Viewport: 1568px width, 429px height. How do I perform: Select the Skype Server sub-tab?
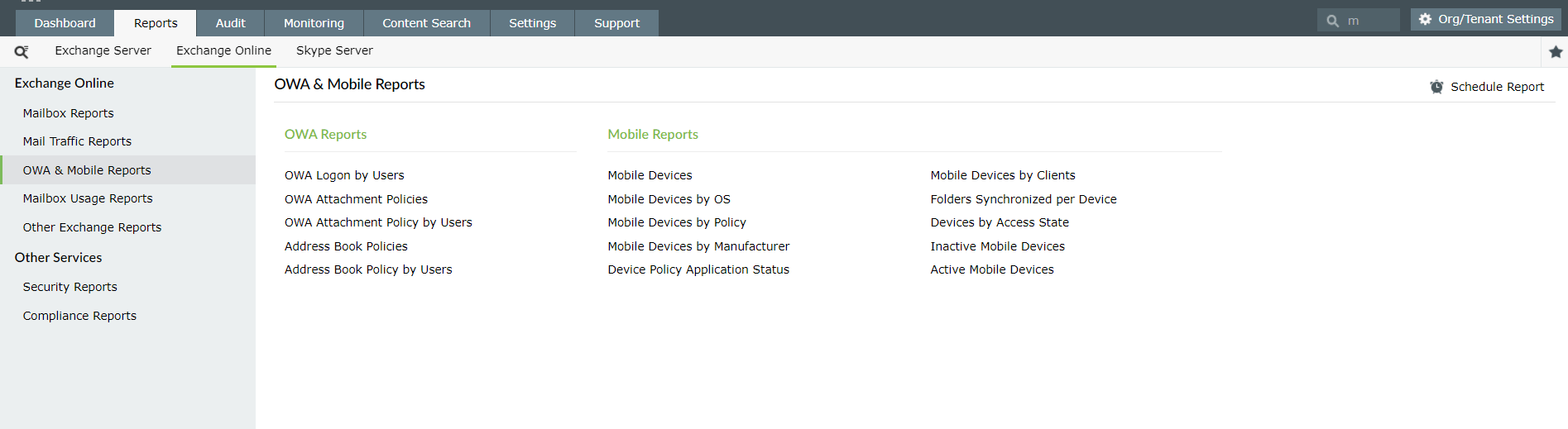click(x=334, y=50)
